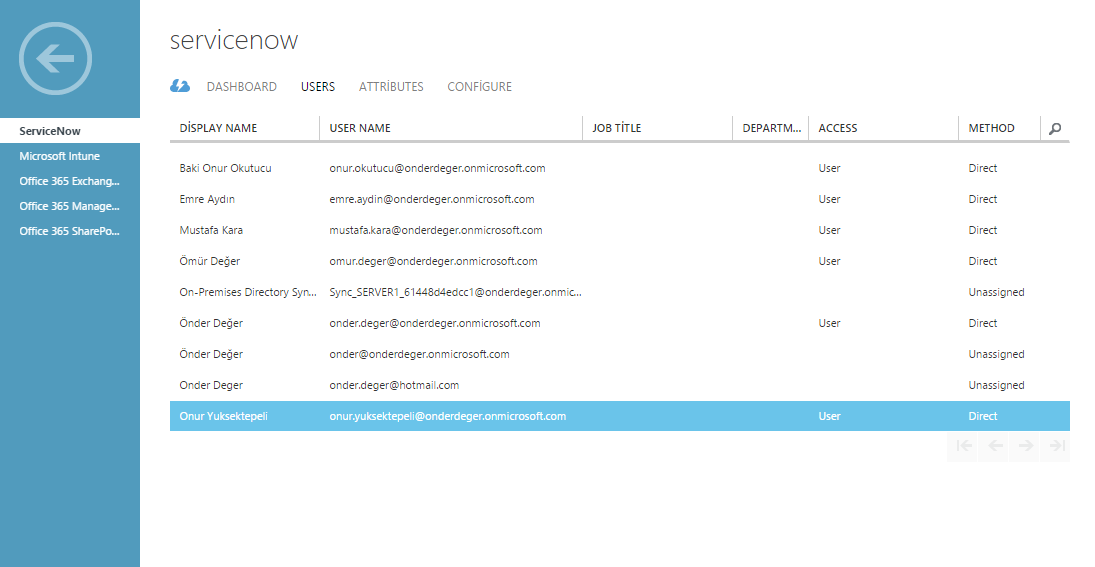Go to the previous page arrow
Image resolution: width=1095 pixels, height=567 pixels.
coord(994,446)
